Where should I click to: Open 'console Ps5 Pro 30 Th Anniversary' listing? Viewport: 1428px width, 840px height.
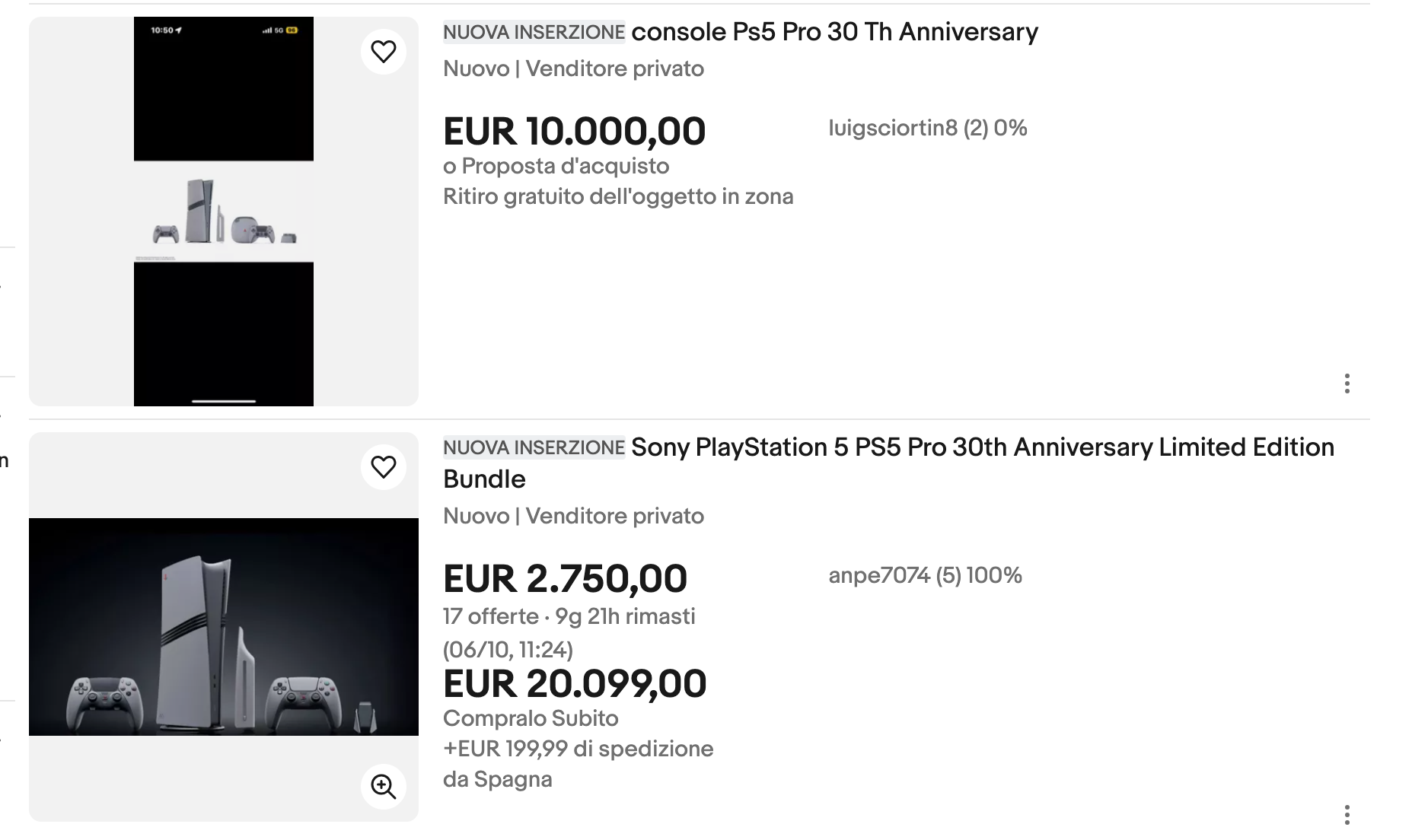point(834,32)
